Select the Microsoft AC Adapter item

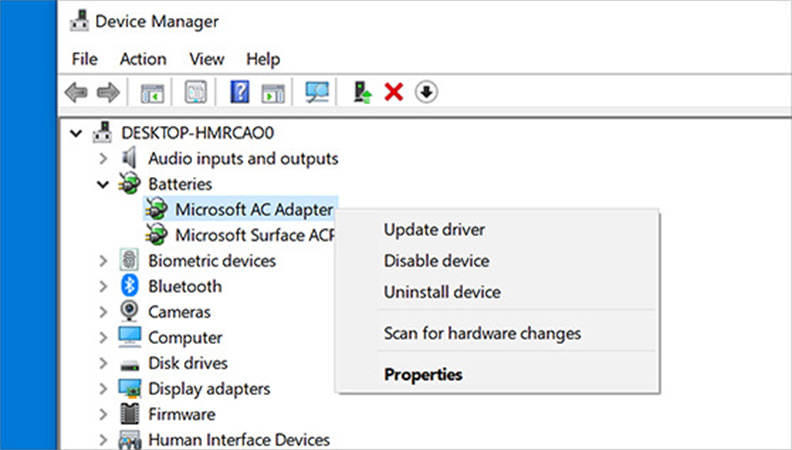(x=254, y=209)
